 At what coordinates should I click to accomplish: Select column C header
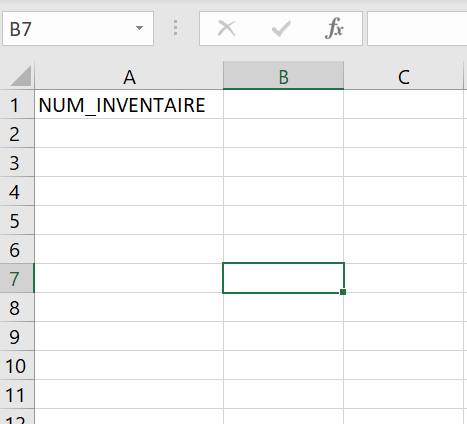[x=403, y=76]
